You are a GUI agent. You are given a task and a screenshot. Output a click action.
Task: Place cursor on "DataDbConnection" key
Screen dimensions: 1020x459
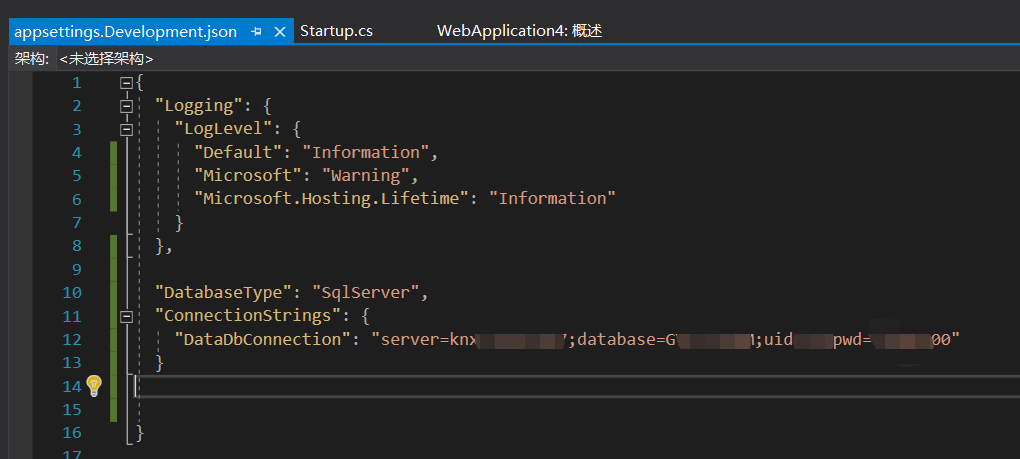pyautogui.click(x=262, y=340)
